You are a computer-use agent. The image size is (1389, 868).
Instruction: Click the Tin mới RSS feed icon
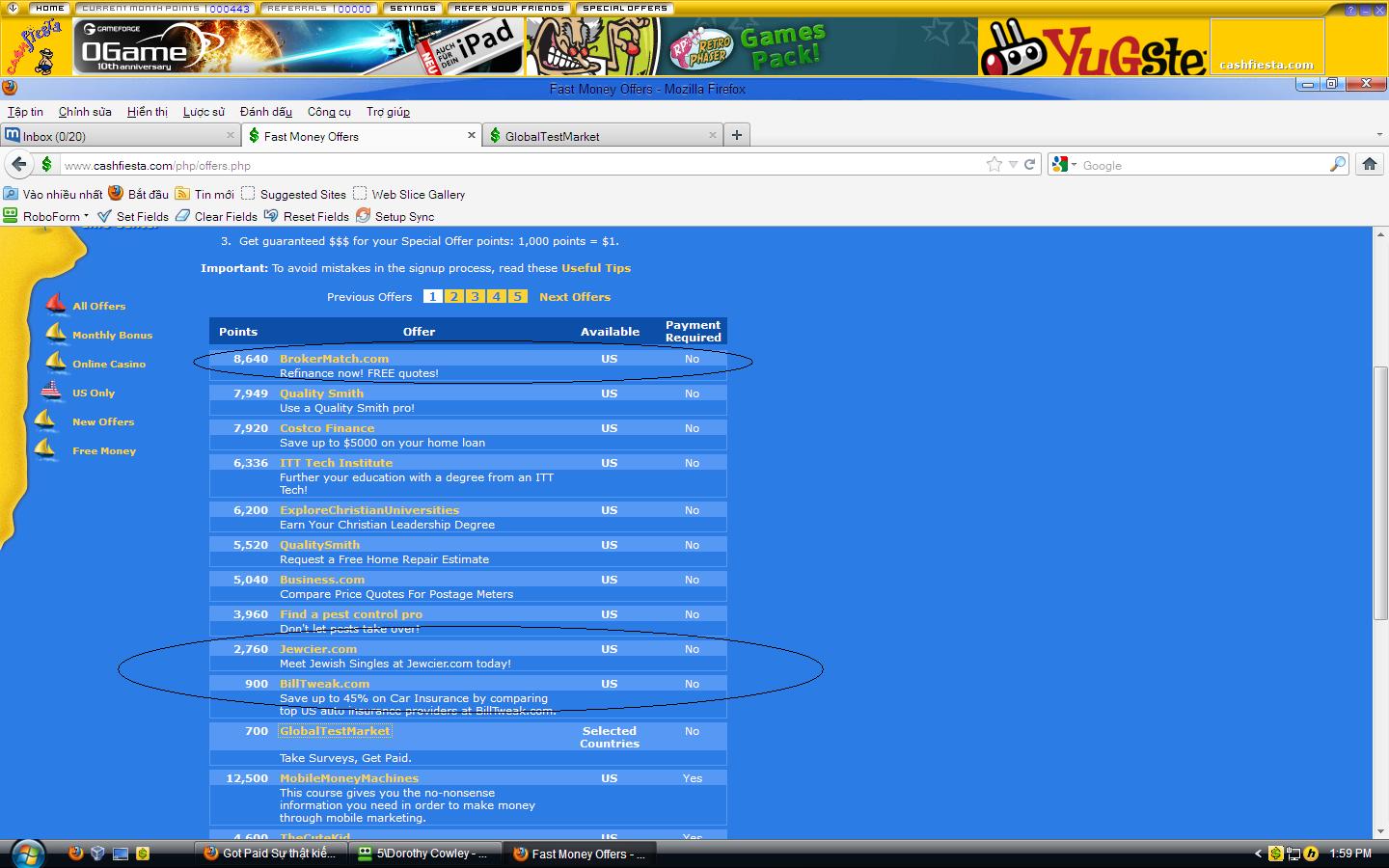coord(182,194)
